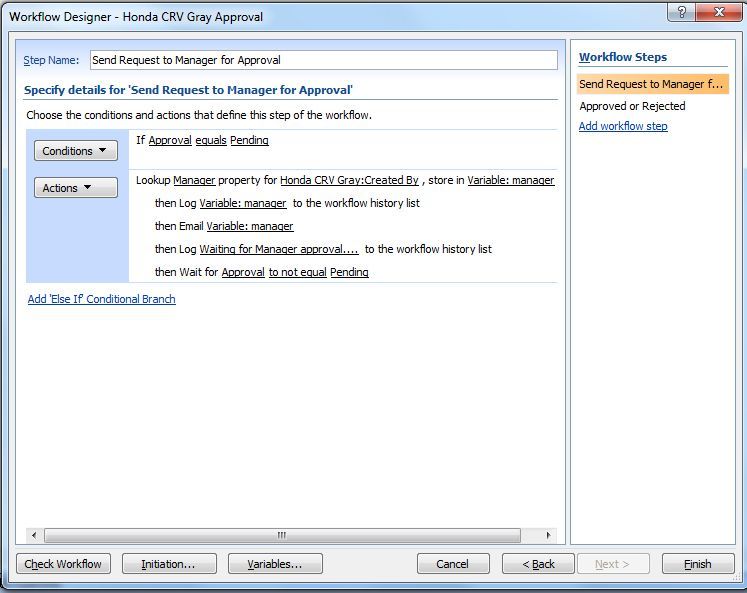Click 'Variable: manager' in Lookup action

[x=511, y=180]
